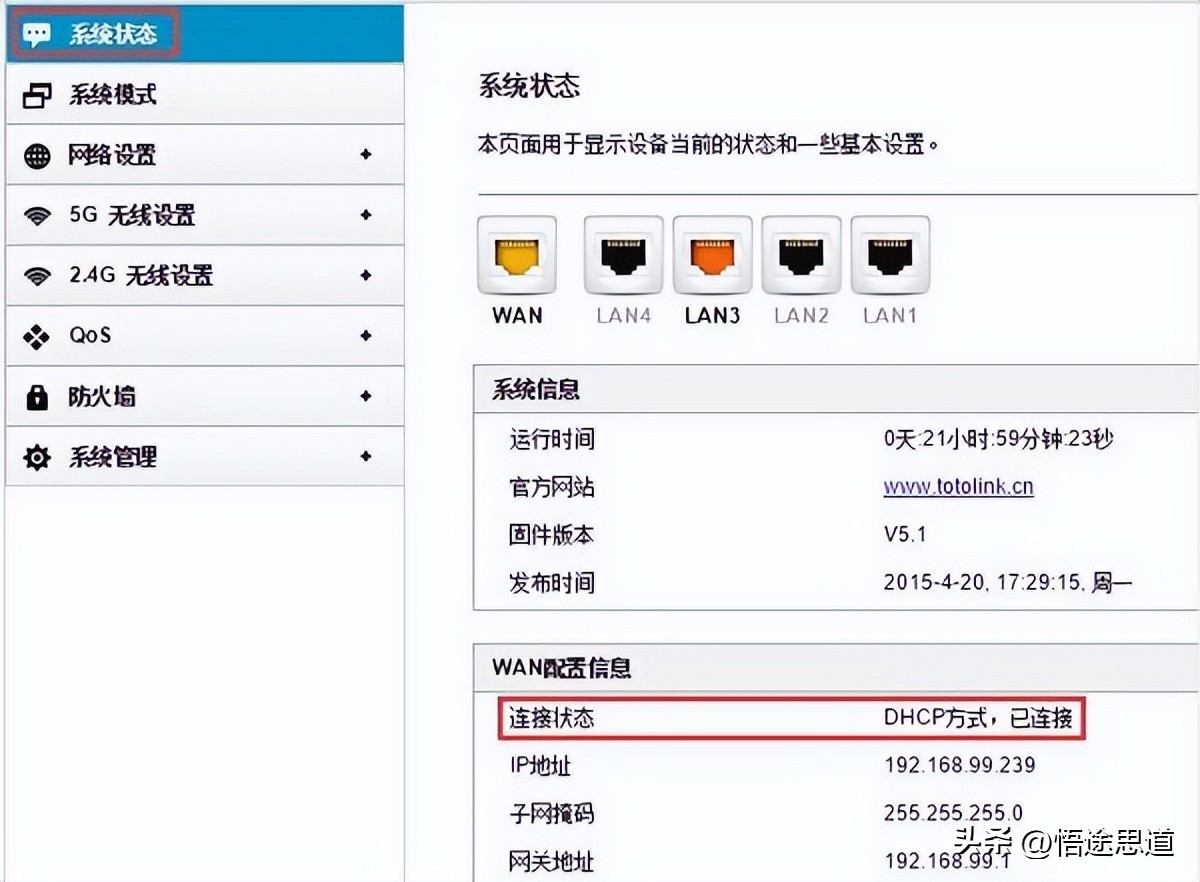Viewport: 1200px width, 882px height.
Task: Click the 防火墙 lock icon
Action: (x=35, y=396)
